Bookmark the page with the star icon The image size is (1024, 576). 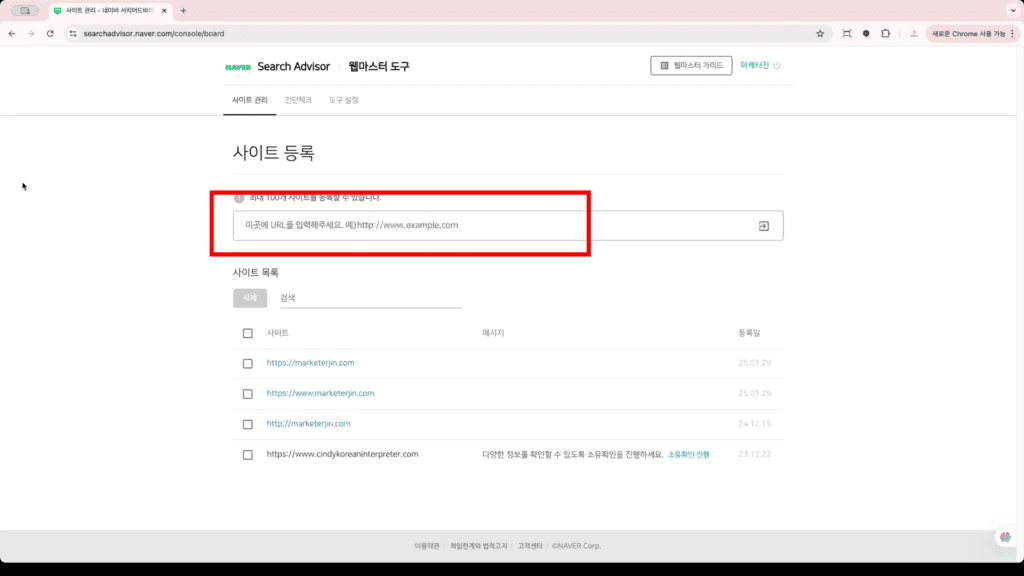pyautogui.click(x=820, y=33)
